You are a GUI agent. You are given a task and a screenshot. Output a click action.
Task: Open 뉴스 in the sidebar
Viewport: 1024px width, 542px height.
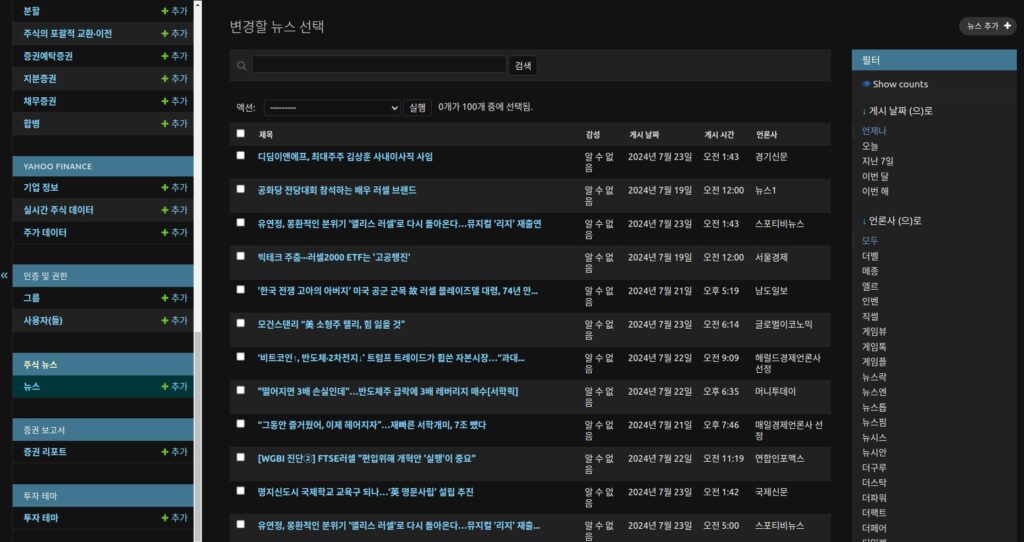click(31, 387)
